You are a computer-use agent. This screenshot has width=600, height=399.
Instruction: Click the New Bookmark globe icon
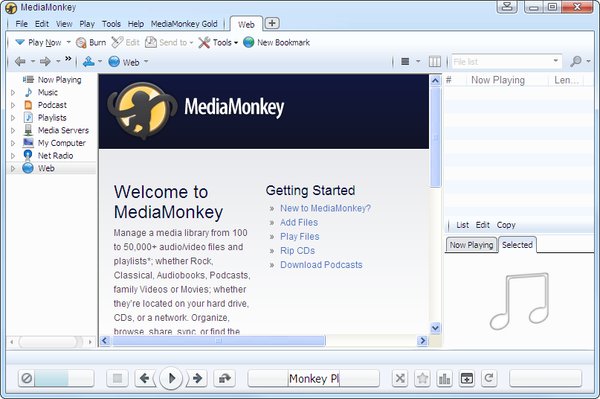coord(248,42)
